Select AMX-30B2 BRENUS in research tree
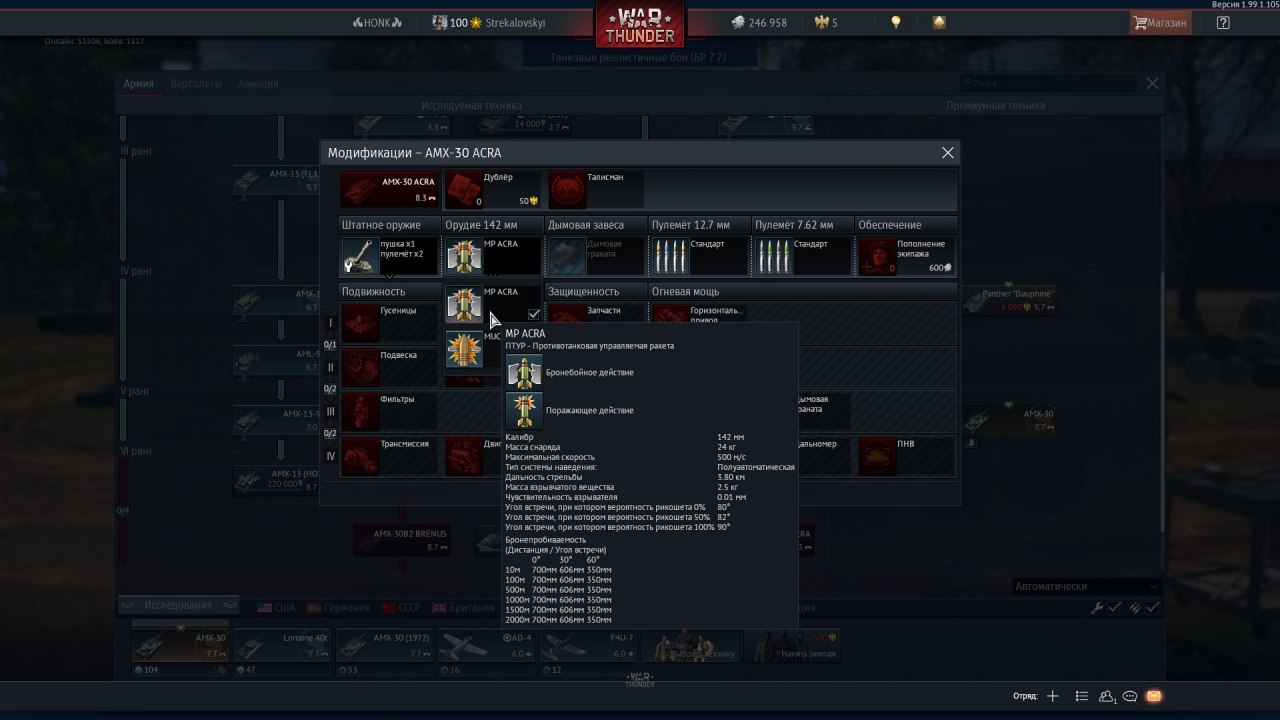The image size is (1280, 720). tap(401, 540)
